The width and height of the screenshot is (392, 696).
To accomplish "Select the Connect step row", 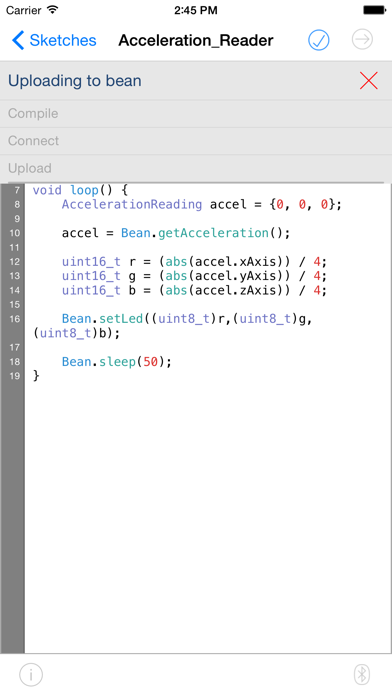I will [196, 141].
